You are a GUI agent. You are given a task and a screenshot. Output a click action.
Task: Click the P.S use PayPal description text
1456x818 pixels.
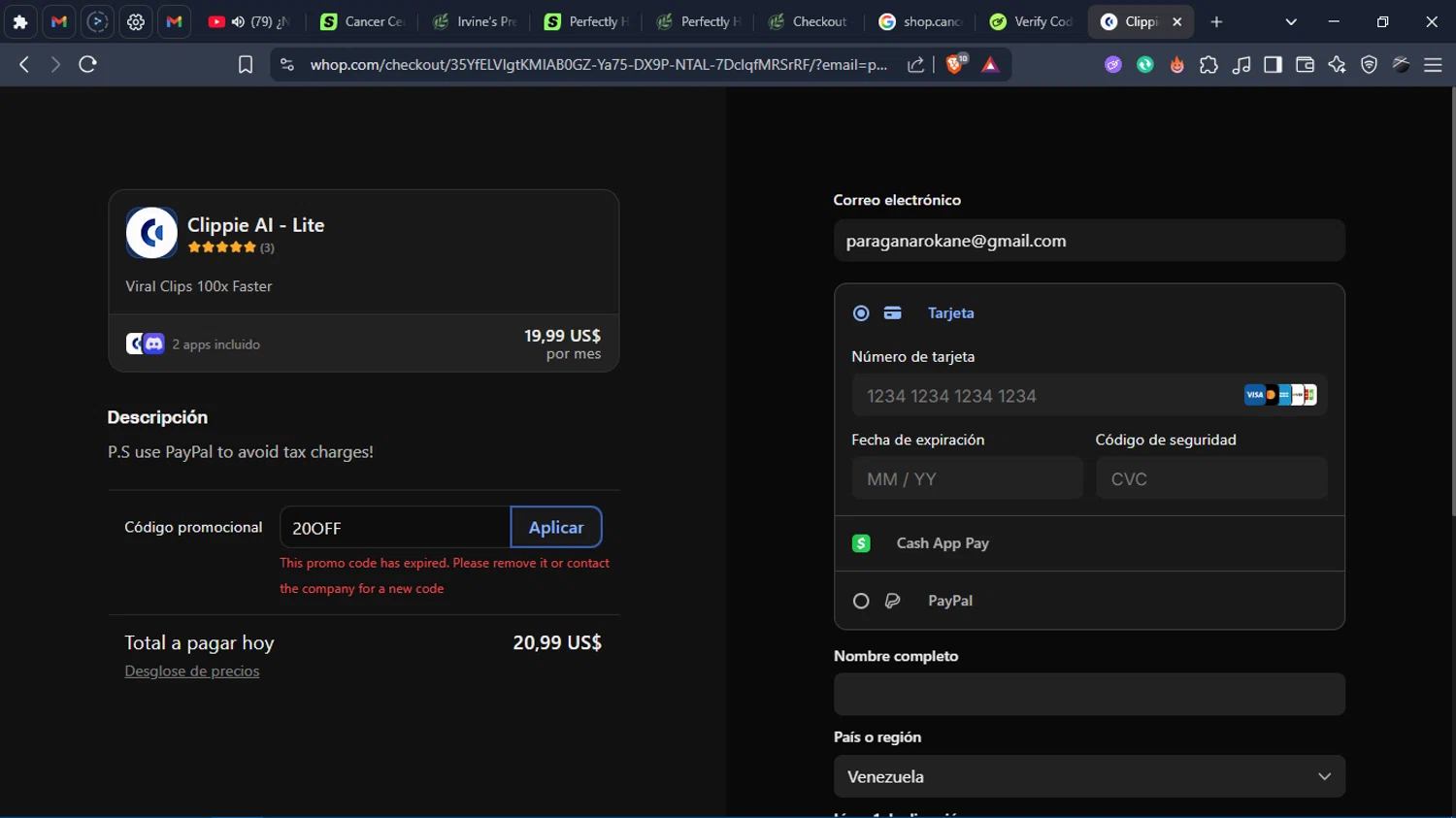click(241, 452)
